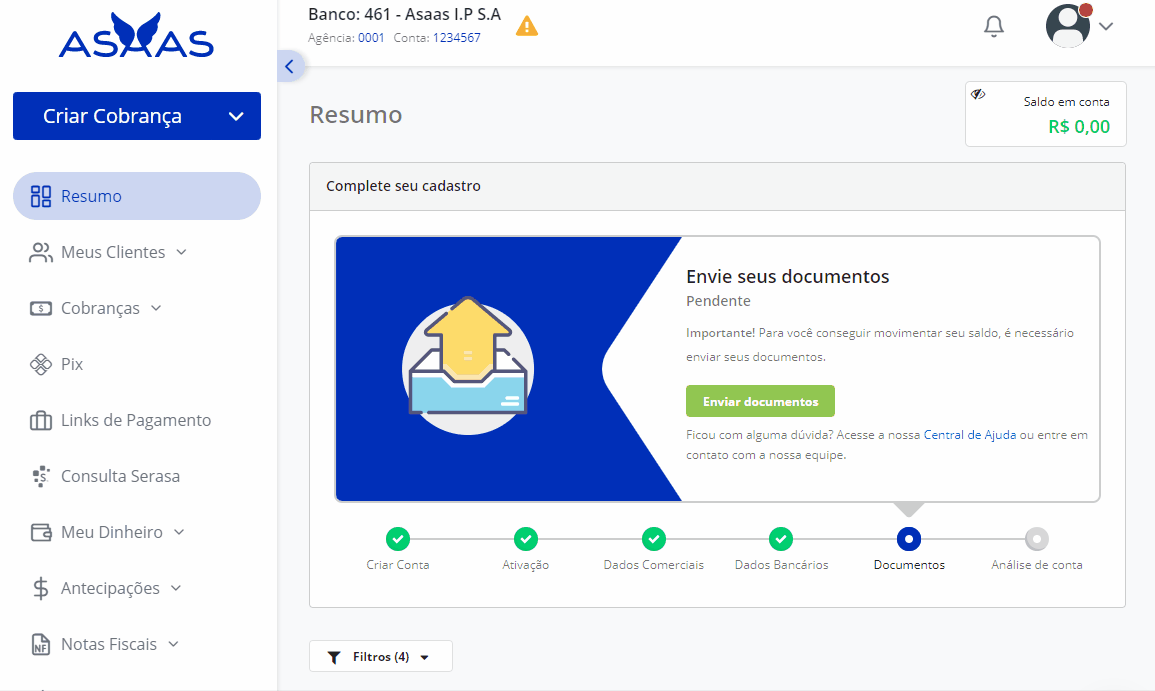Click the Análise de conta step label

point(1036,565)
